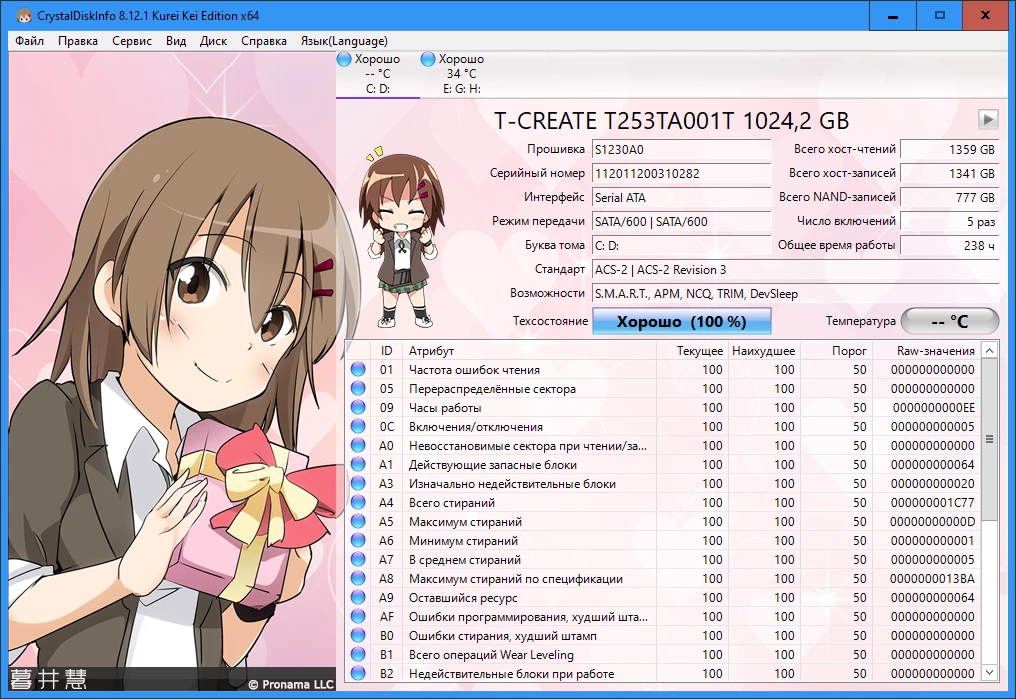Screen dimensions: 1016x699
Task: Click the power-on hours value 238 ч
Action: (950, 246)
